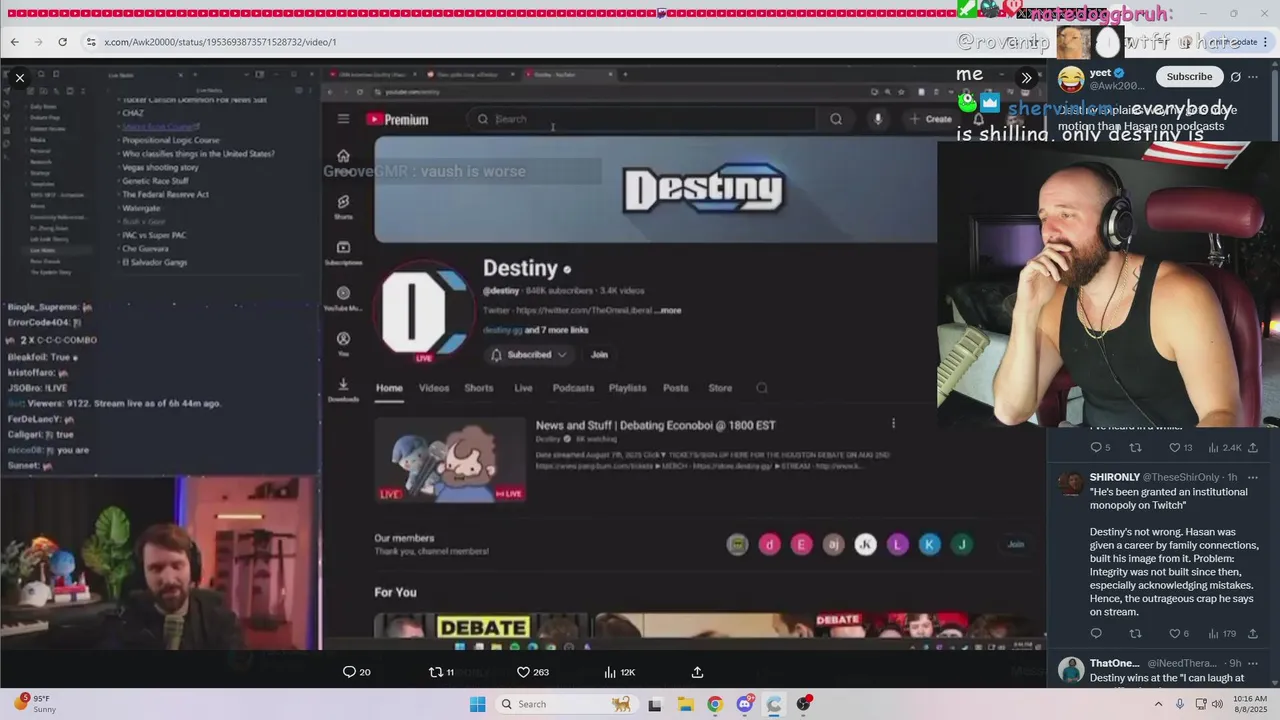Search within the Destiny channel

point(762,388)
